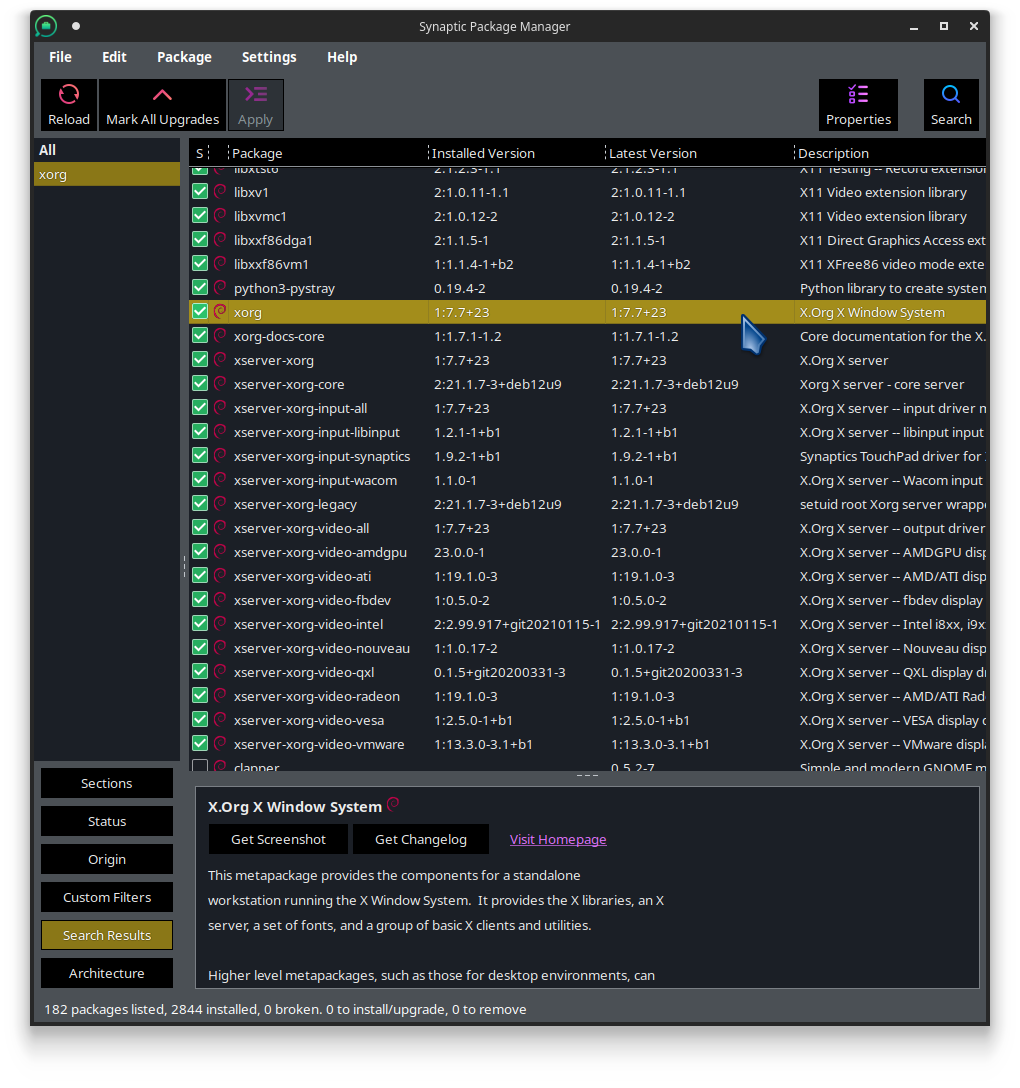Click Debian swirl icon beside libxv1

[x=220, y=192]
